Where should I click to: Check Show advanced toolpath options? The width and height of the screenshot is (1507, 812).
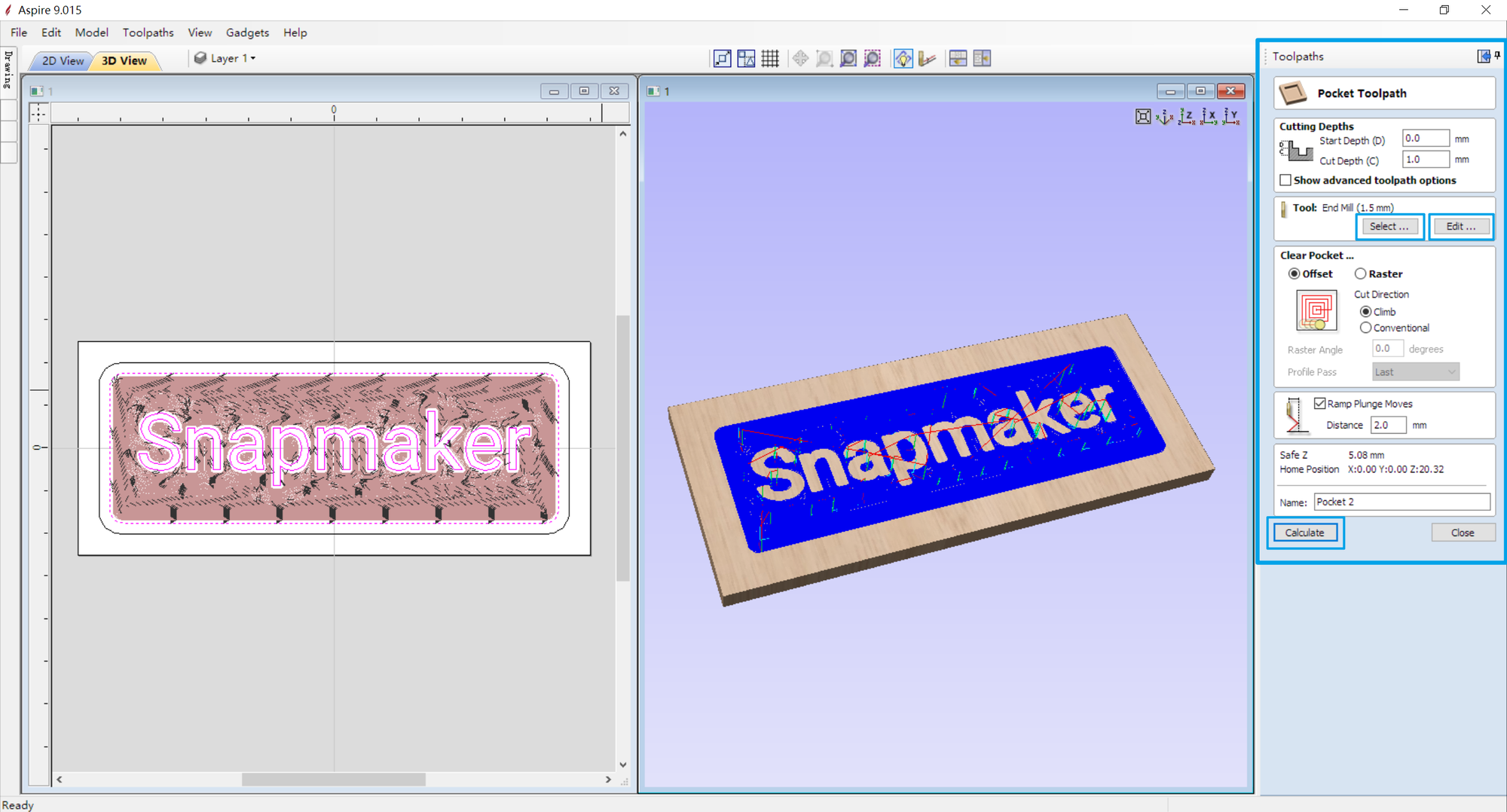[x=1285, y=179]
